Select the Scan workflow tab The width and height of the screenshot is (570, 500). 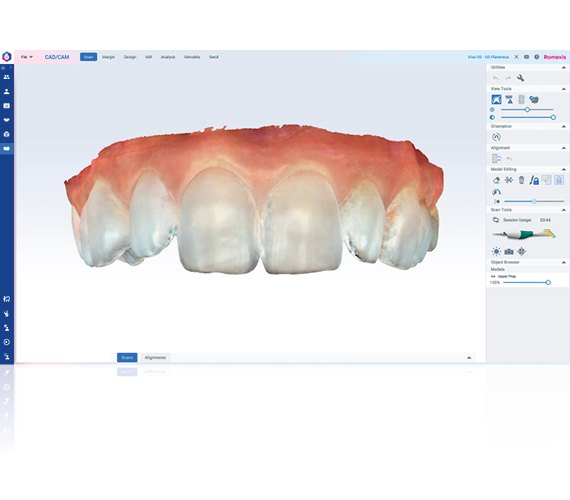[88, 57]
